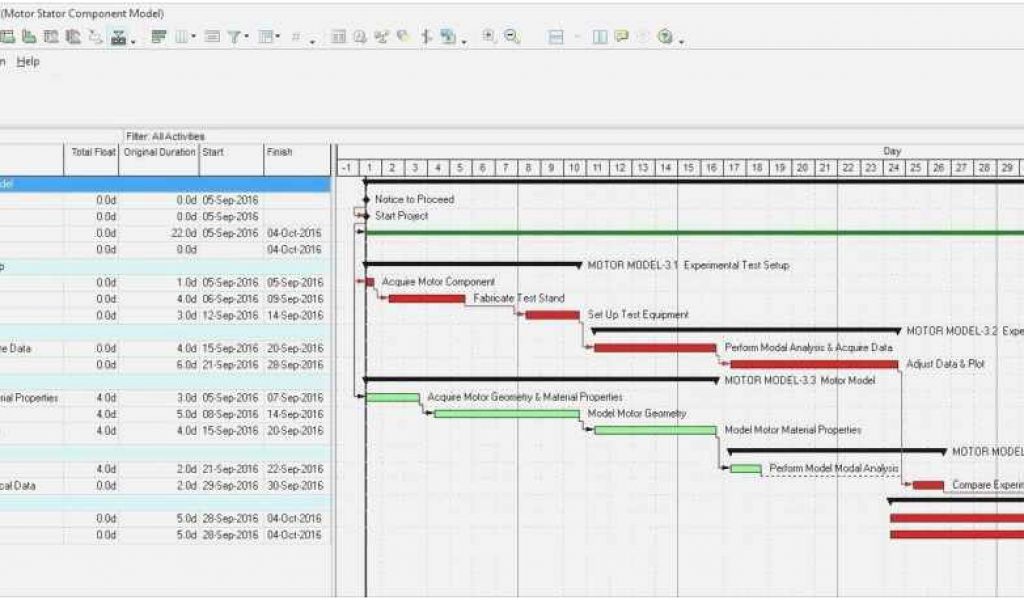Open the Help question mark icon
The width and height of the screenshot is (1024, 600).
point(664,37)
